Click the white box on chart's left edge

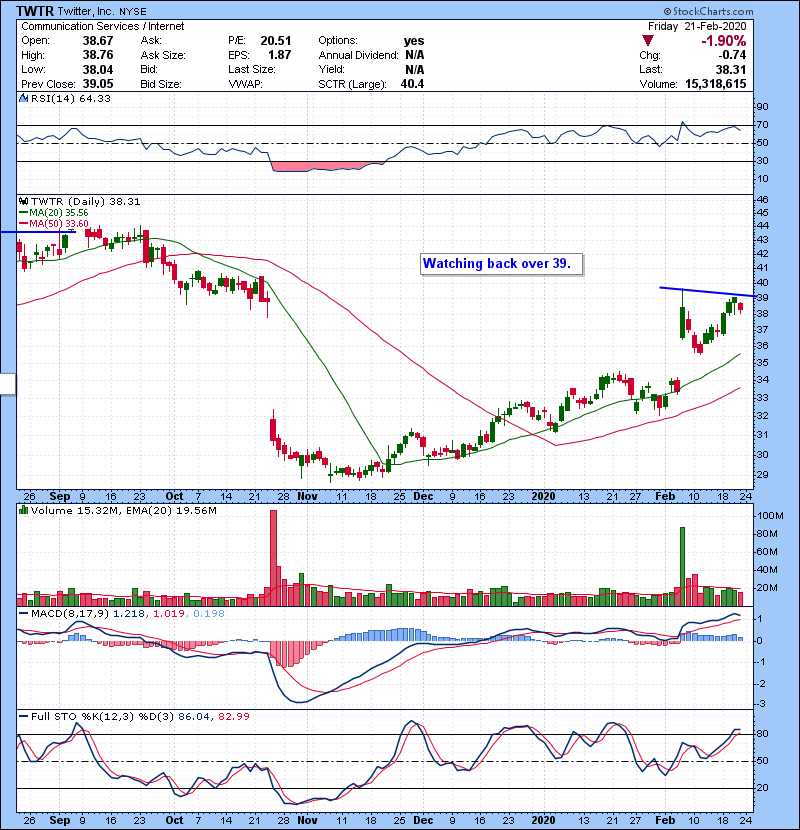7,384
